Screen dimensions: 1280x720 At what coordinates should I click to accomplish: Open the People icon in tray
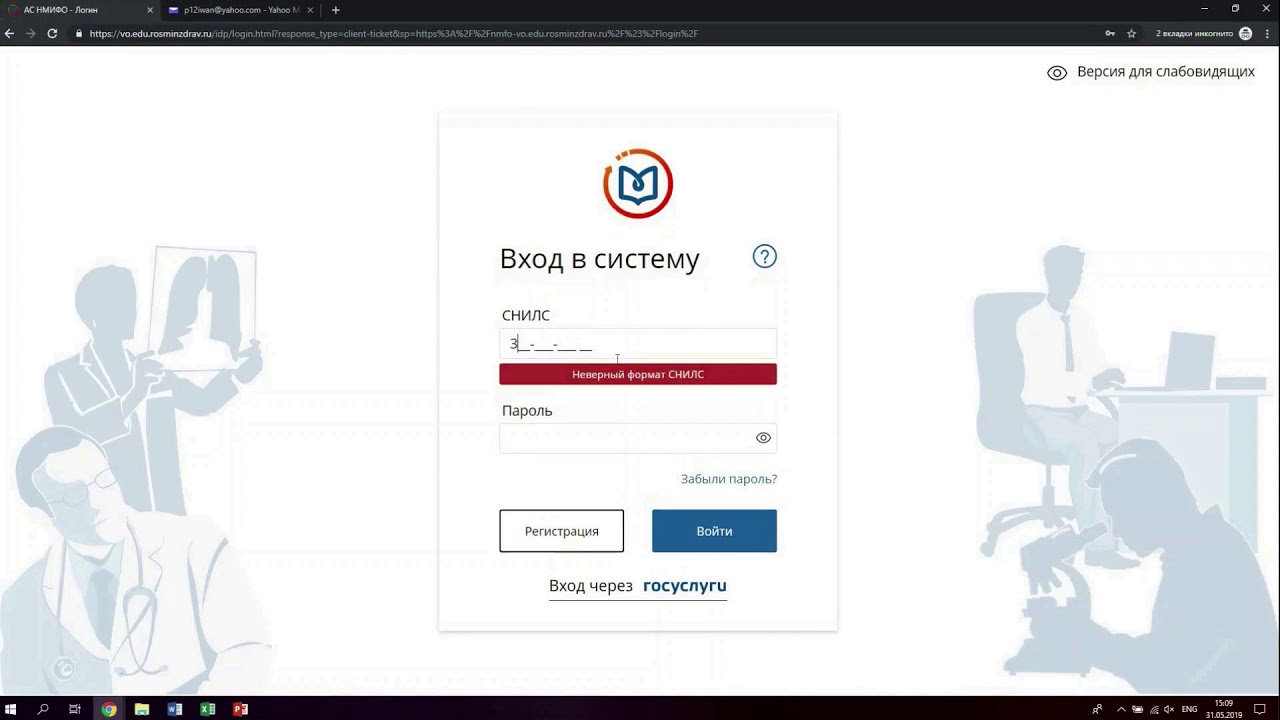[1097, 709]
